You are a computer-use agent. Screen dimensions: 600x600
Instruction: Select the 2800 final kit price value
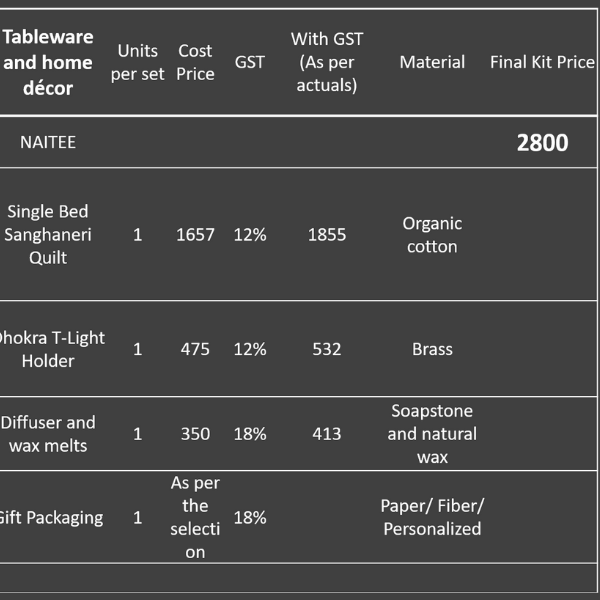pos(542,142)
